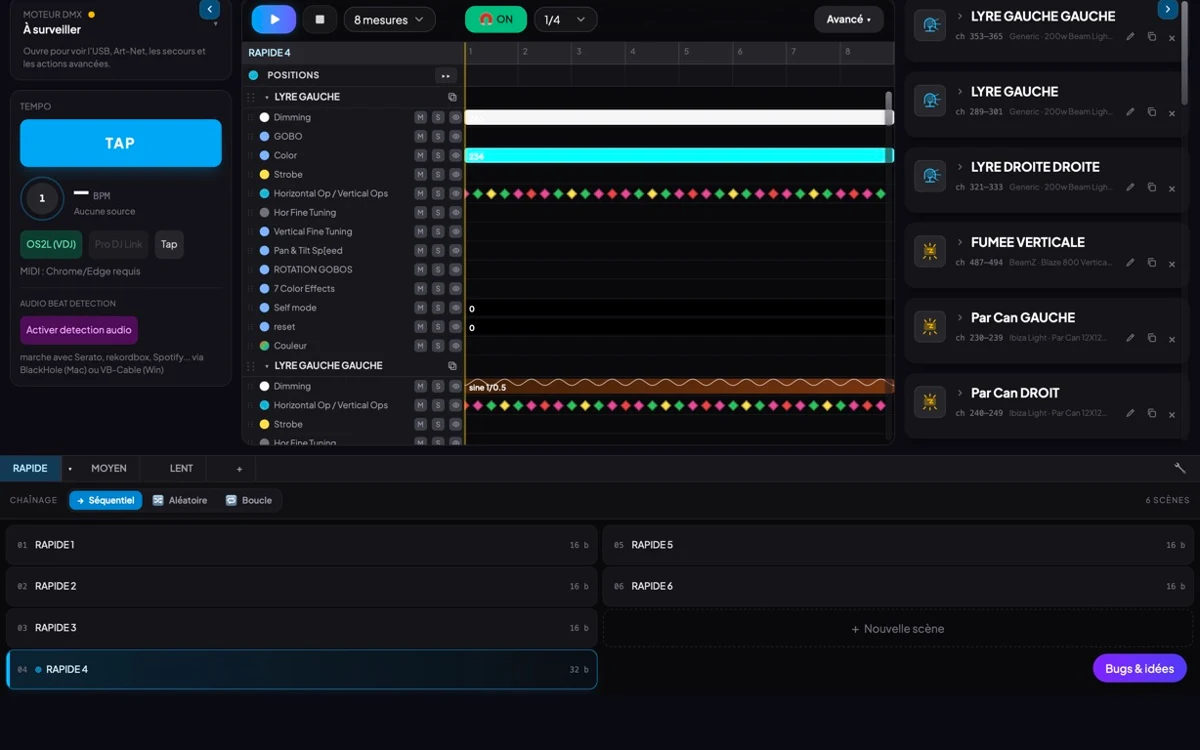
Task: Toggle visibility of the GOBO track
Action: [455, 136]
